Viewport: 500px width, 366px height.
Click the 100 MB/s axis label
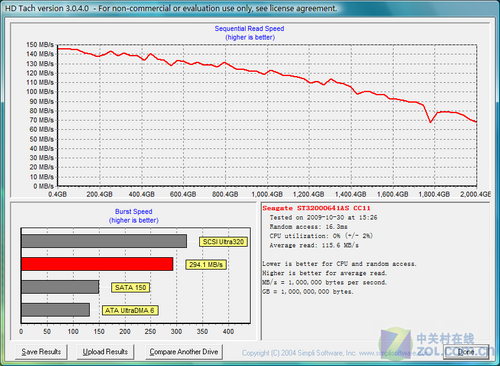click(x=40, y=92)
